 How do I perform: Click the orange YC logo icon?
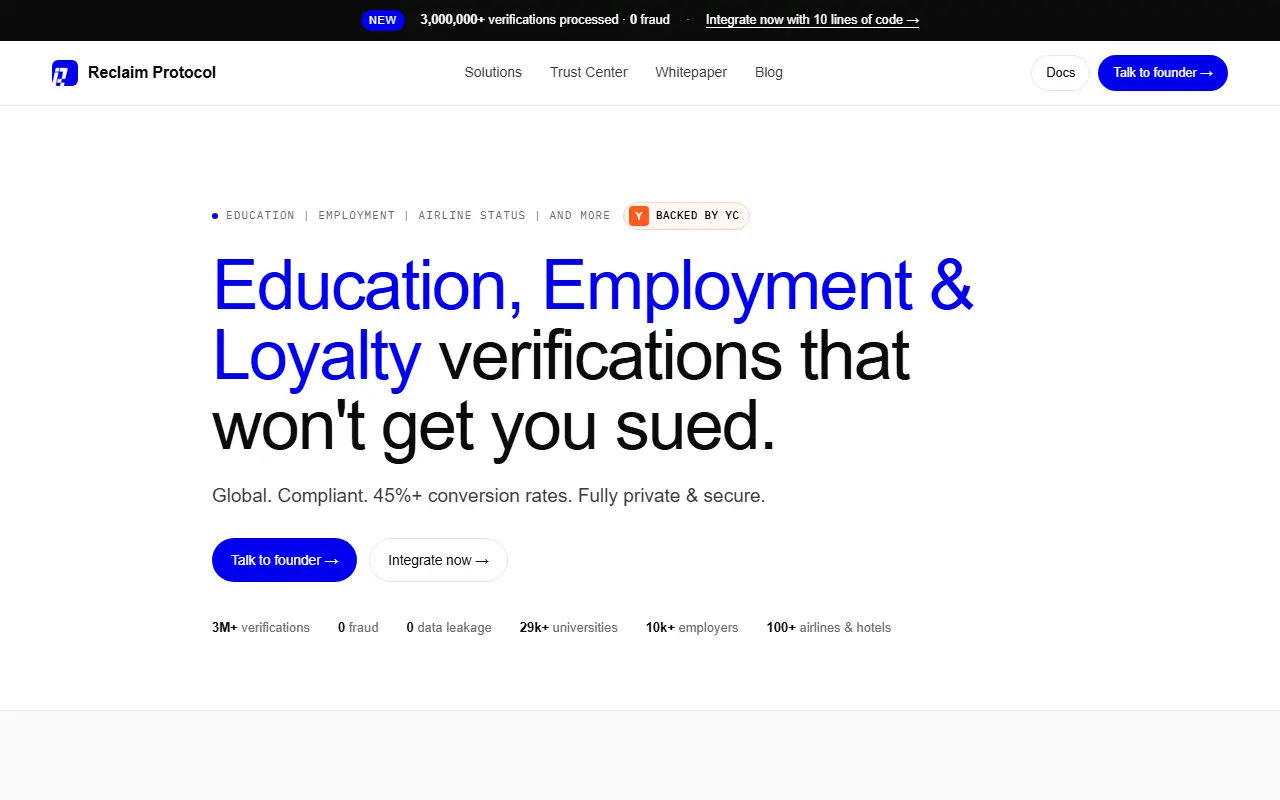click(x=639, y=216)
